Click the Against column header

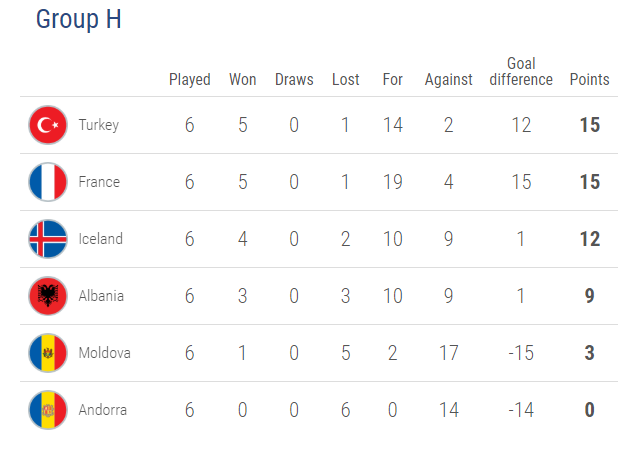click(x=448, y=80)
